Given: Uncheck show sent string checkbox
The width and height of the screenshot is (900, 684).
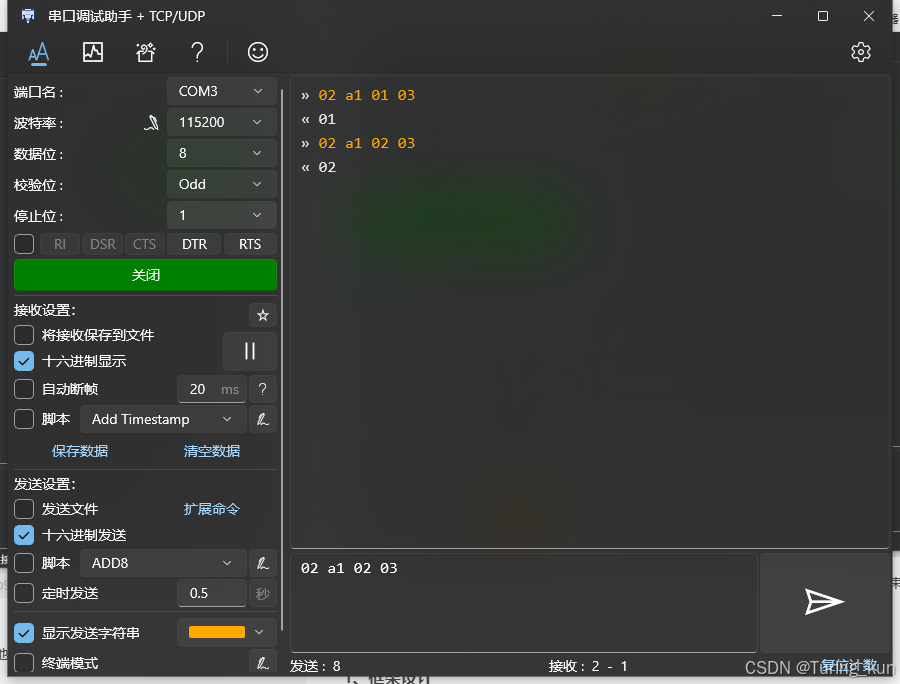Looking at the screenshot, I should click(x=24, y=633).
